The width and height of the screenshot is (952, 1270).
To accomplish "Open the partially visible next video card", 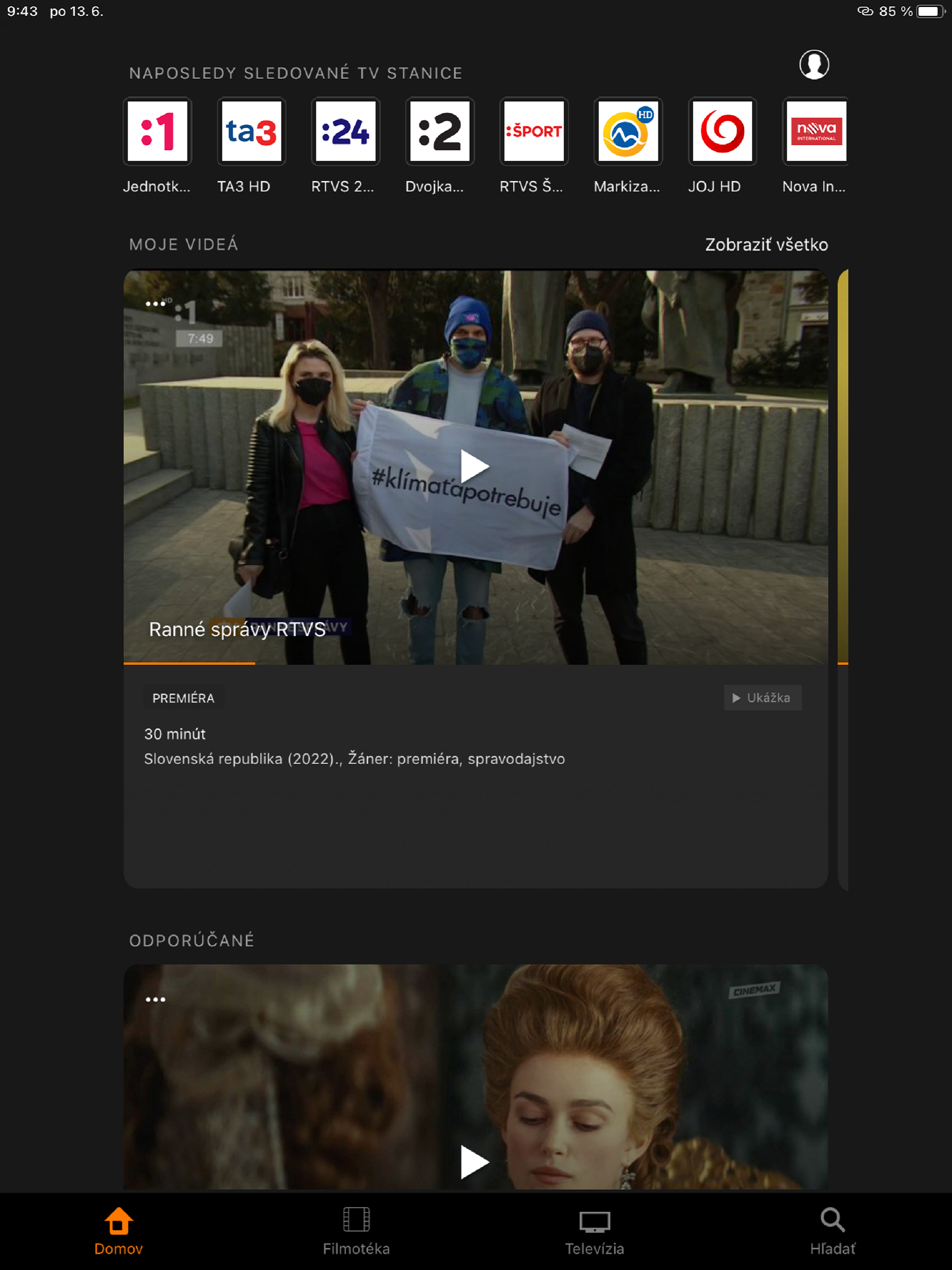I will [x=842, y=579].
